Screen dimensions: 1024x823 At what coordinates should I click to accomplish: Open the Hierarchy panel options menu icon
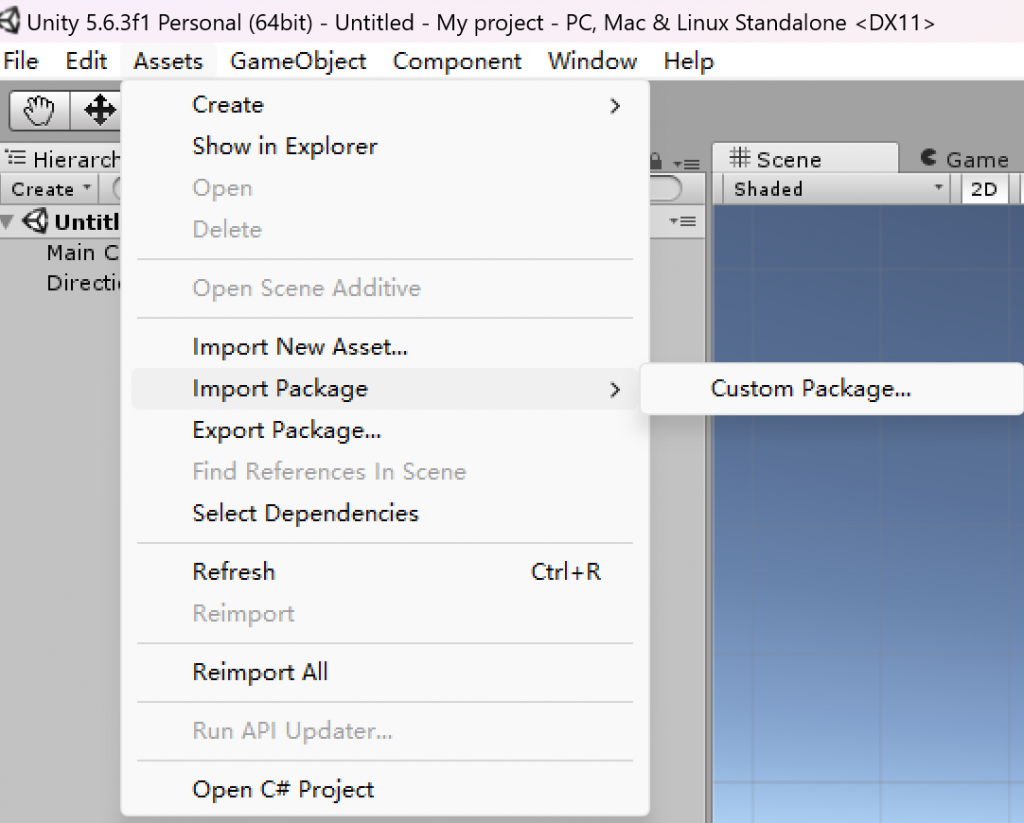point(686,163)
